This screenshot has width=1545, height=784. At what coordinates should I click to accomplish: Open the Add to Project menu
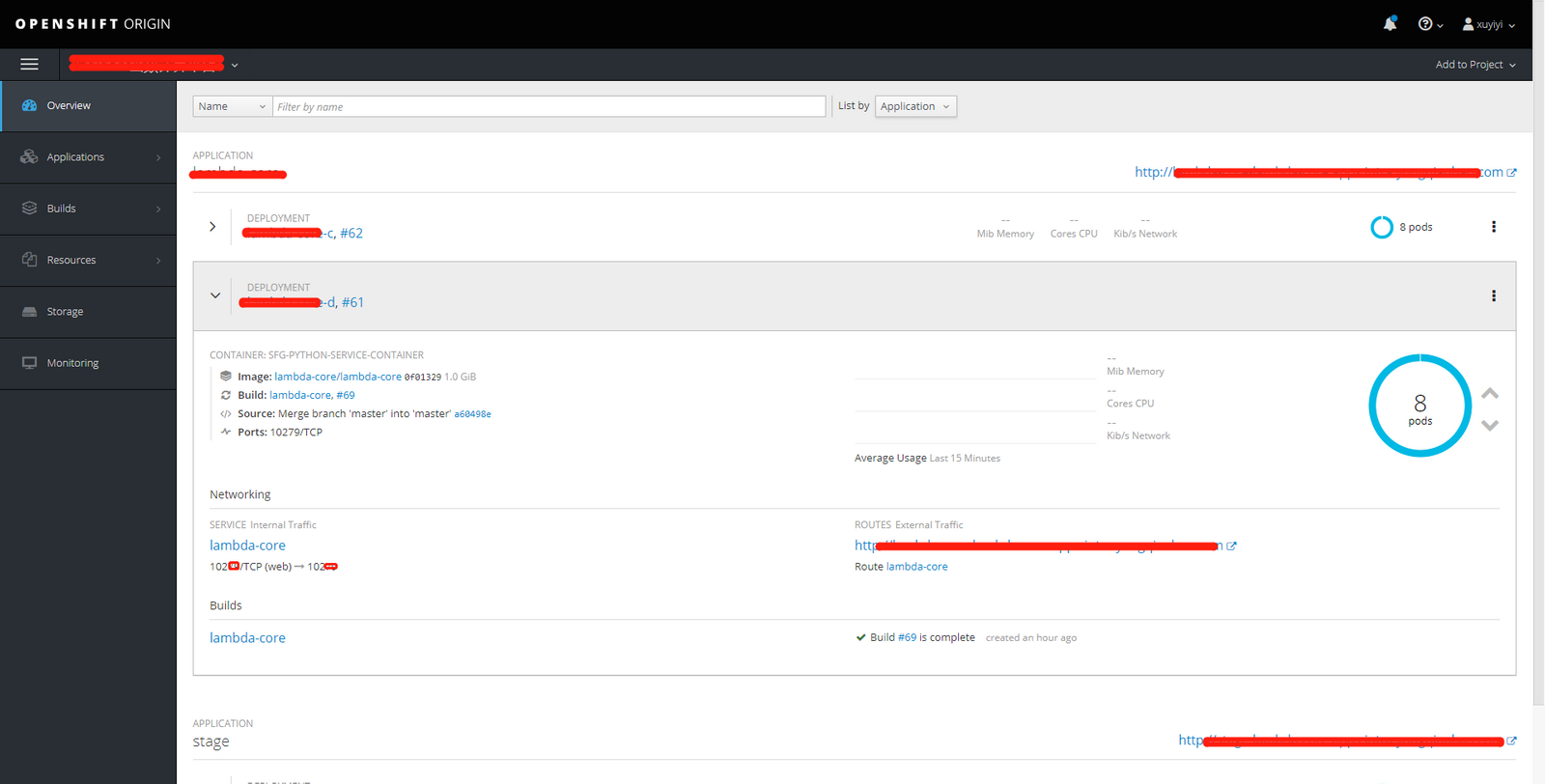tap(1475, 65)
